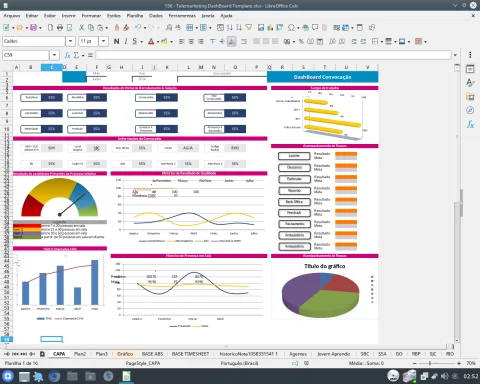Click the formula input line
The width and height of the screenshot is (480, 384).
(x=273, y=55)
